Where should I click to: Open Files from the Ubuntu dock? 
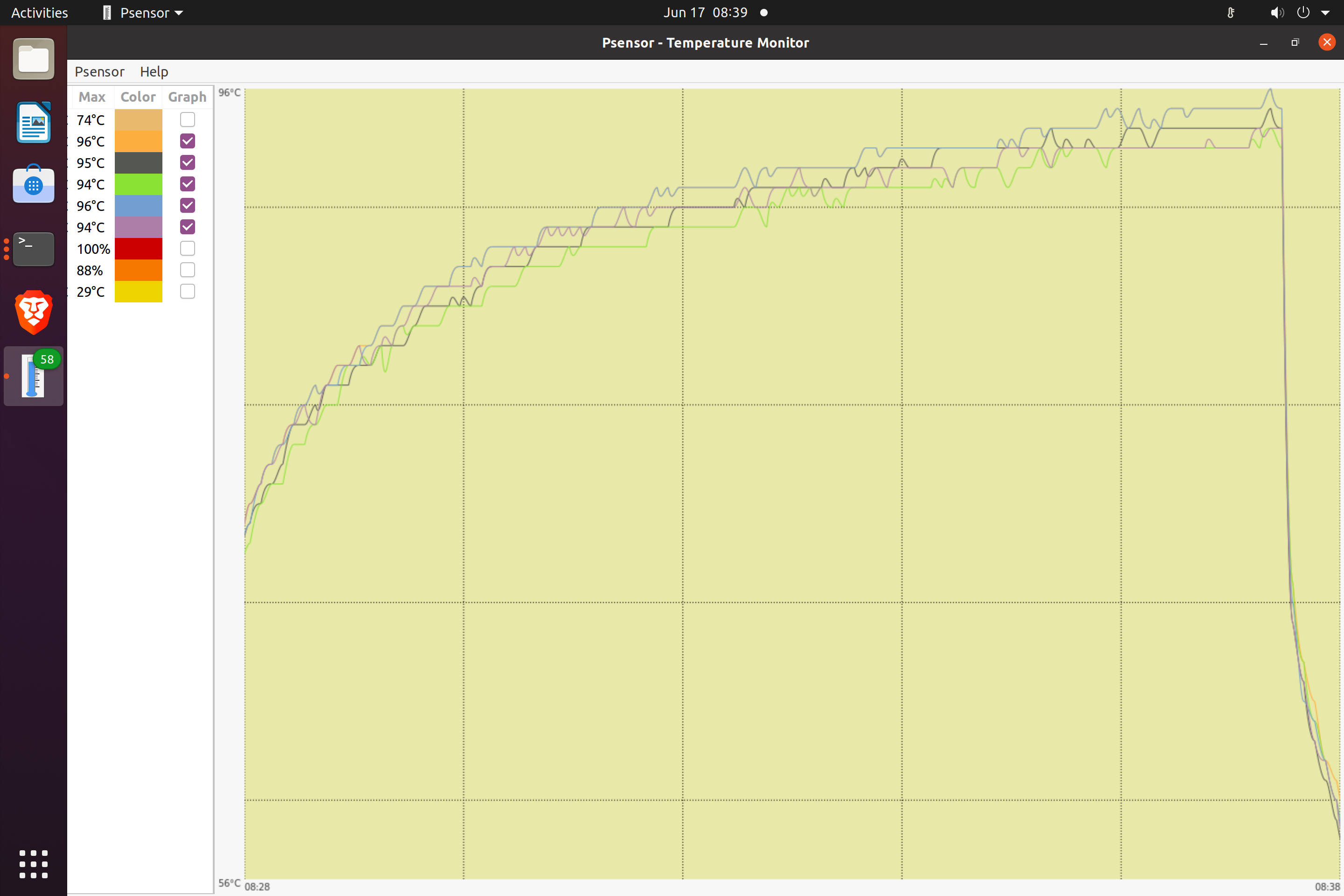(34, 59)
